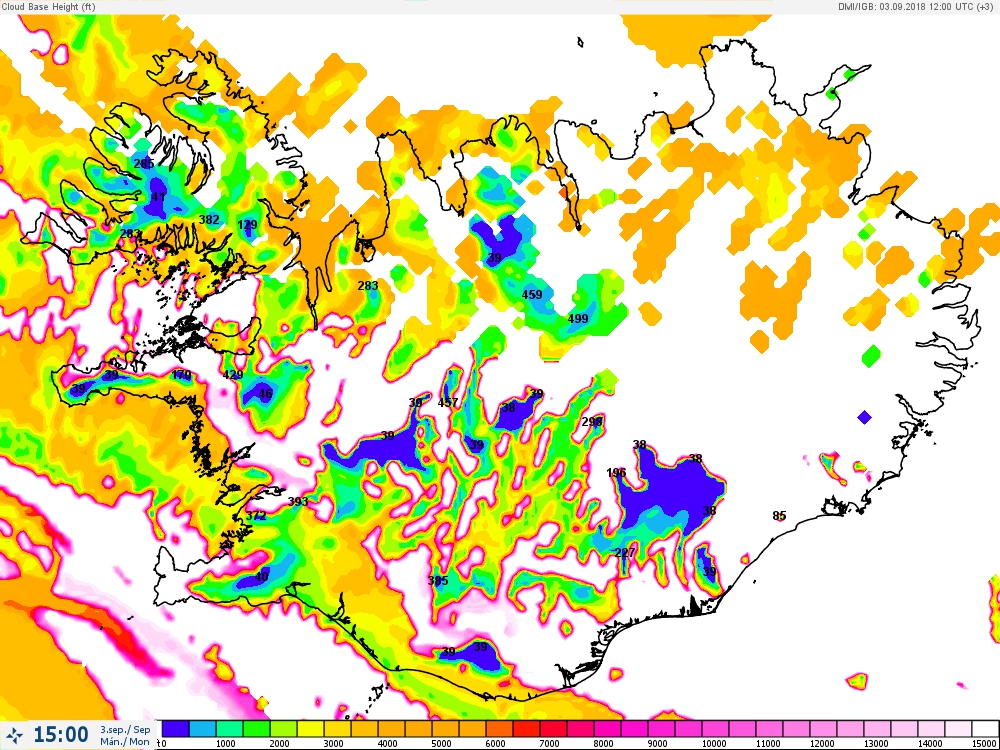
Task: Click the 10000 legend tick label
Action: tap(714, 744)
